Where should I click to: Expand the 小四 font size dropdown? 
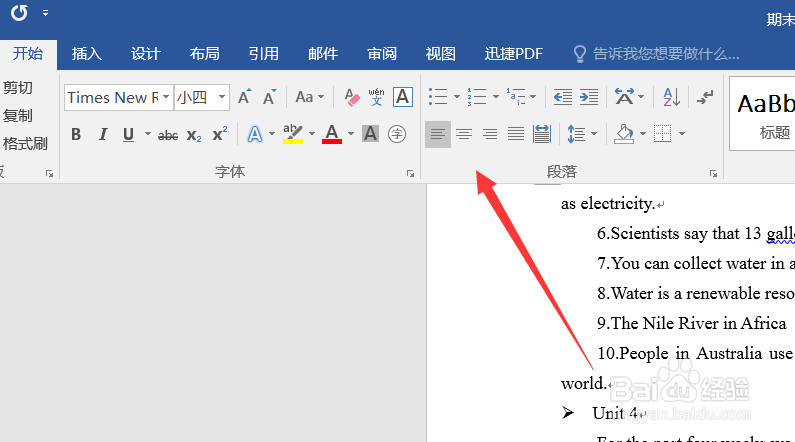(x=222, y=97)
